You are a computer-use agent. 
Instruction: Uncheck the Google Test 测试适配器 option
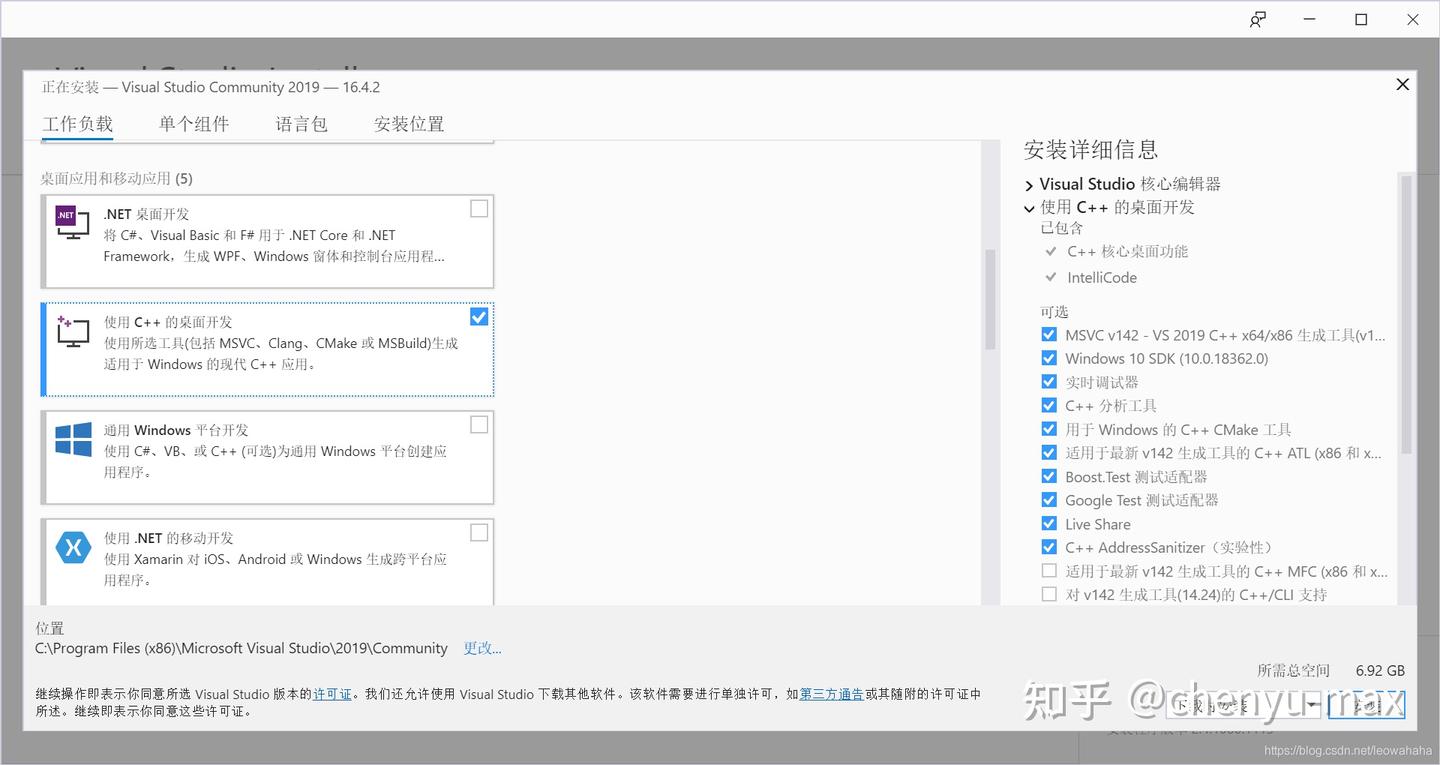[x=1049, y=500]
